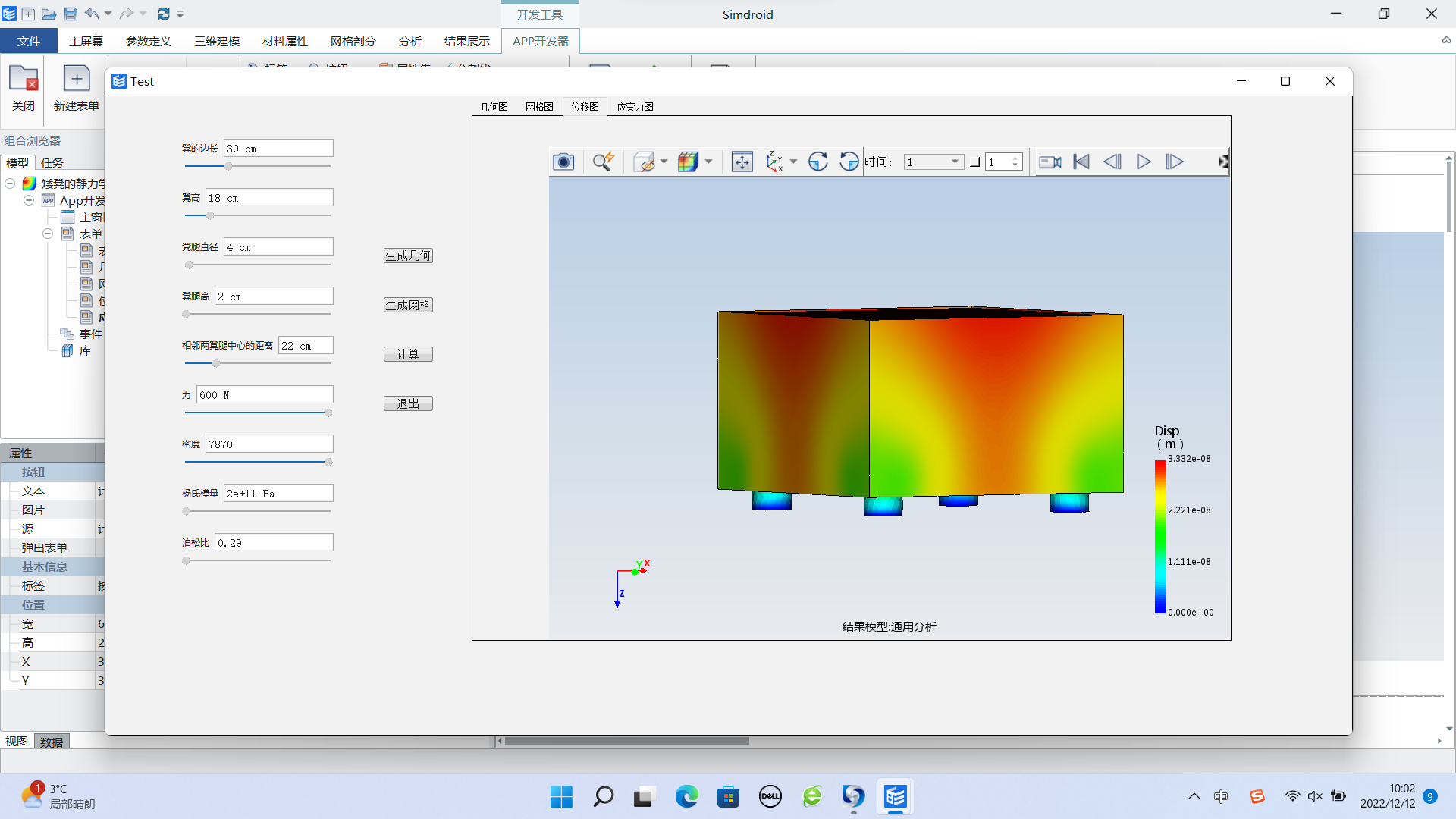Image resolution: width=1456 pixels, height=819 pixels.
Task: Open the 文件 menu
Action: tap(29, 41)
